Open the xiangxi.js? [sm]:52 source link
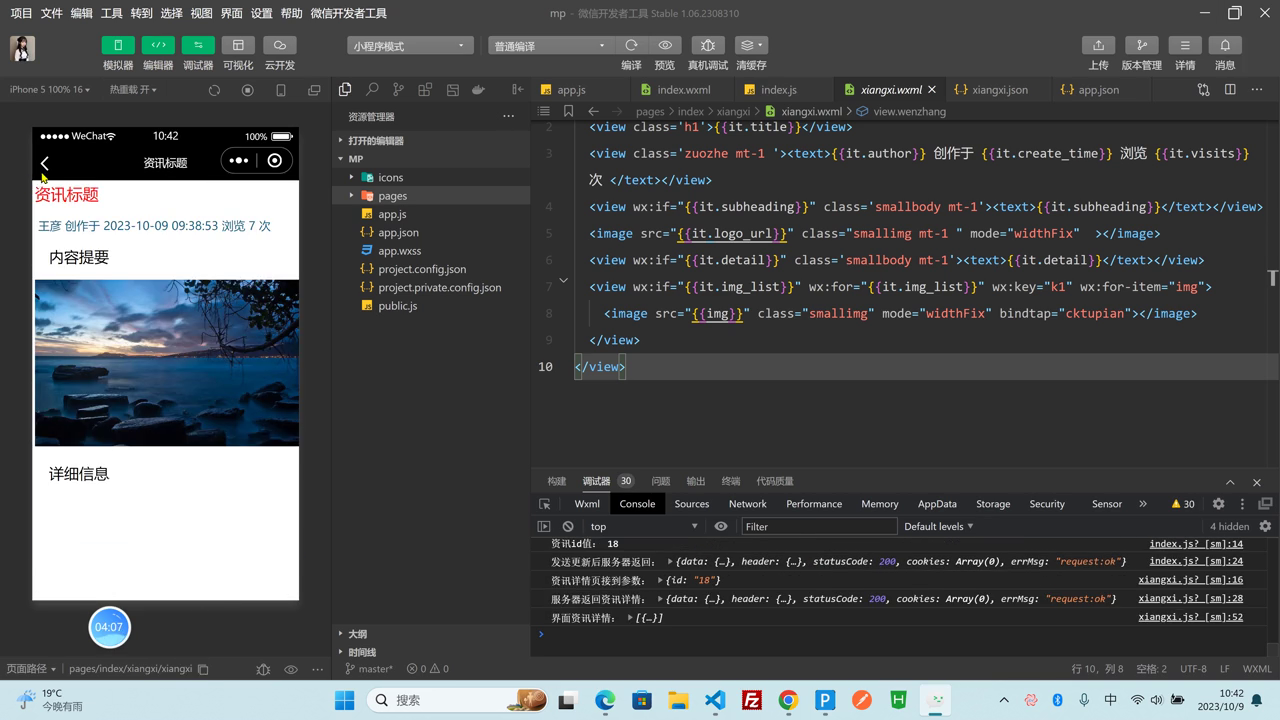The image size is (1280, 720). tap(1190, 617)
